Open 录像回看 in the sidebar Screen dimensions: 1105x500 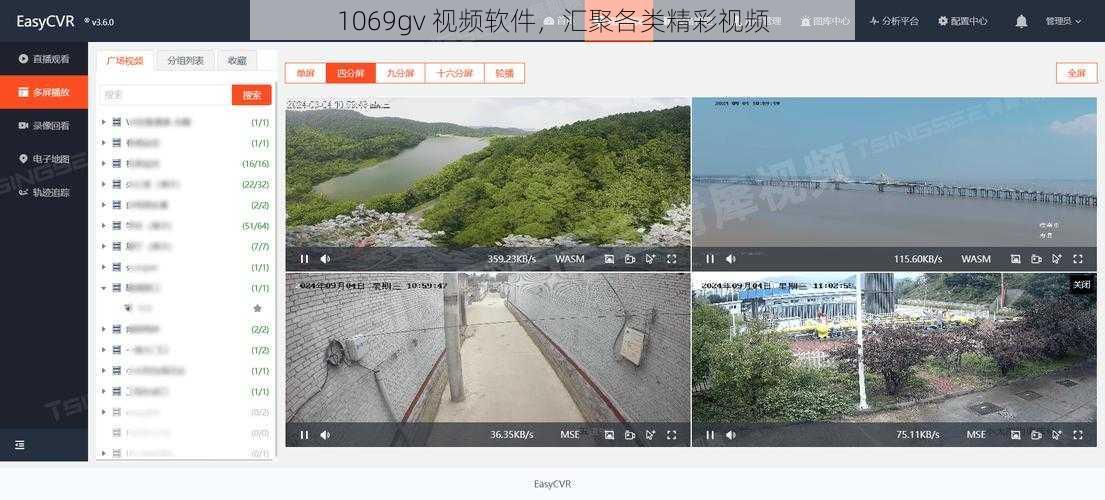(x=44, y=125)
